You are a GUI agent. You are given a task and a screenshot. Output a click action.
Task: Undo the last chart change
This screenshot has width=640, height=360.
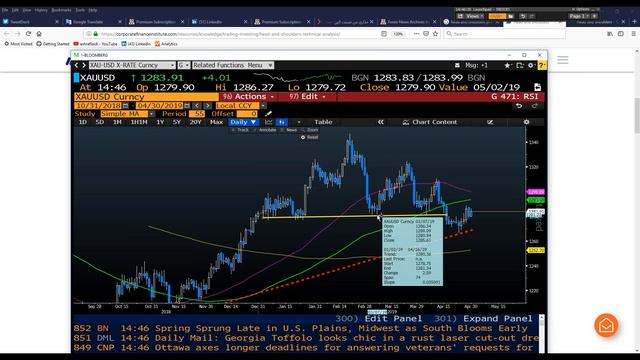click(x=519, y=106)
